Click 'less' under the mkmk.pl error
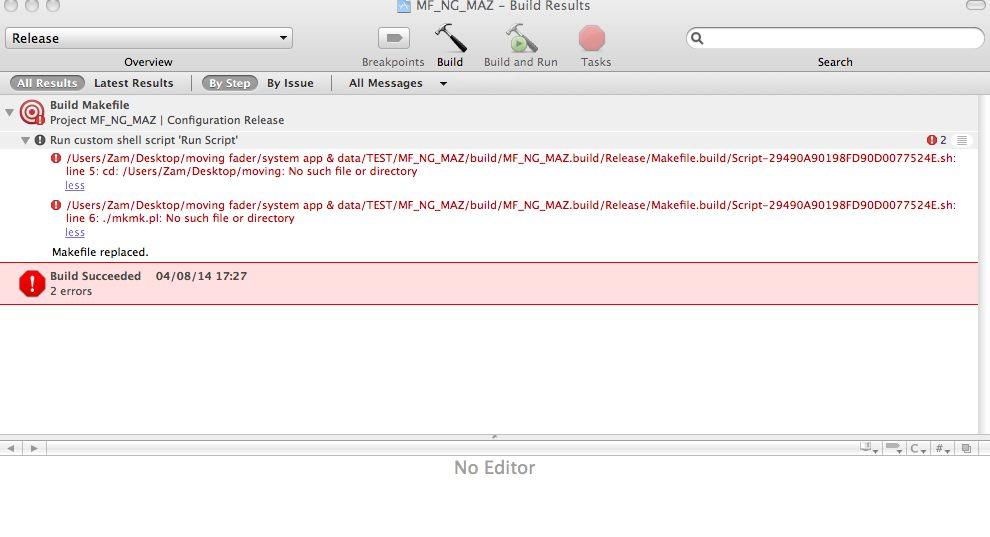Image resolution: width=990 pixels, height=537 pixels. [x=75, y=232]
